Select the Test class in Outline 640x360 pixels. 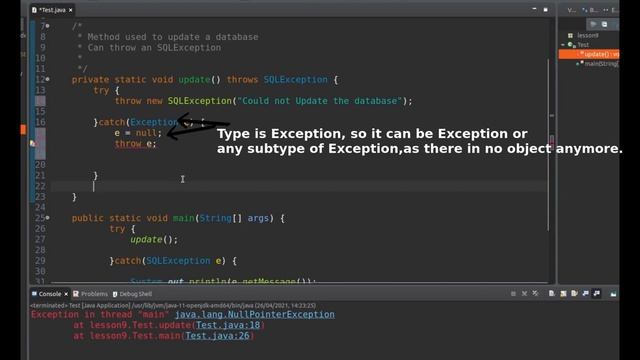point(578,45)
